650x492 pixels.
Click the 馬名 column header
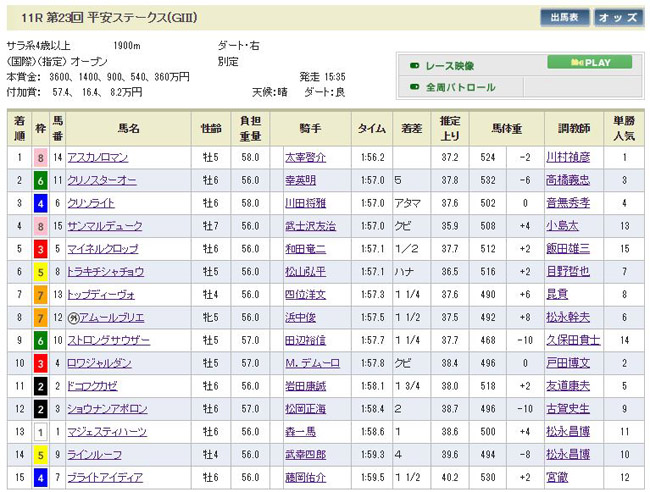coord(128,128)
